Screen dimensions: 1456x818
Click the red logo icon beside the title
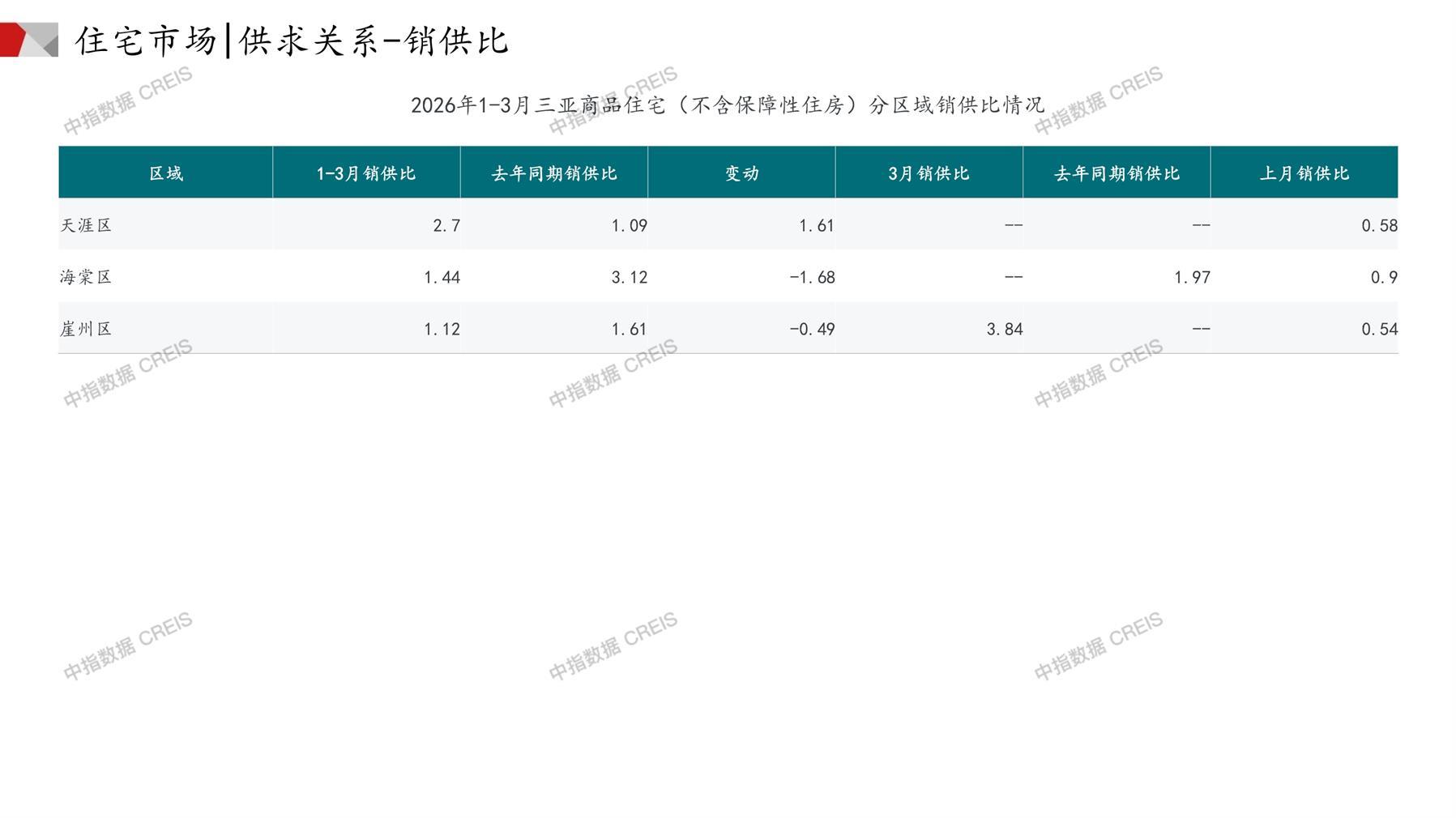(x=28, y=40)
